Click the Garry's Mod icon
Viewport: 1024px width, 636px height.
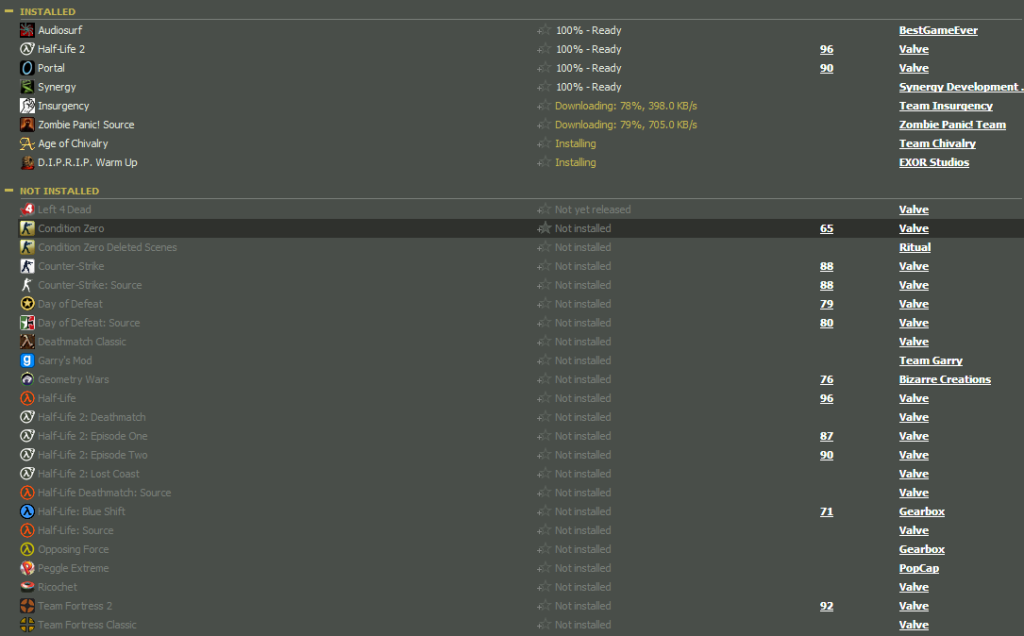click(27, 361)
